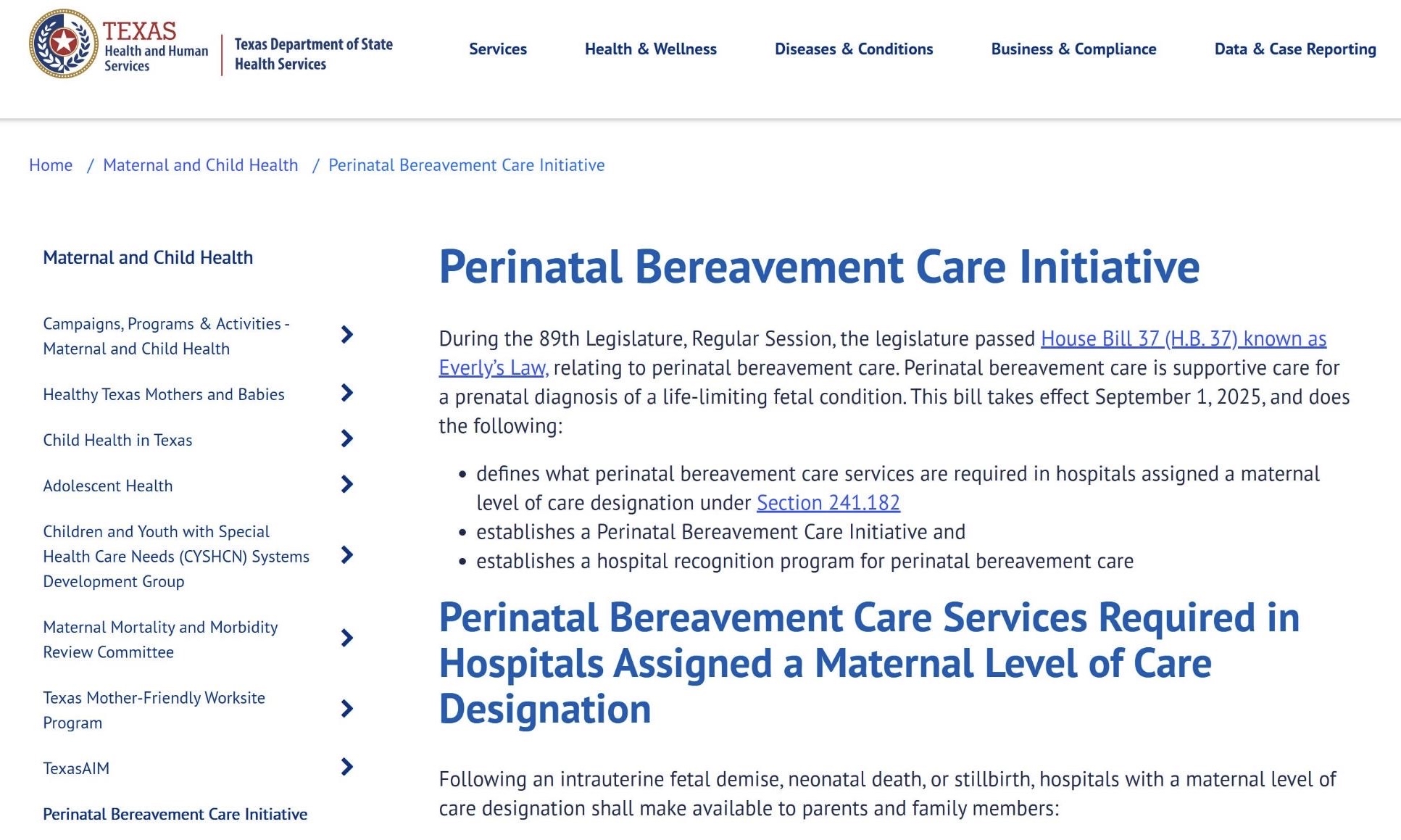Go to Home breadcrumb
This screenshot has height=840, width=1401.
51,165
